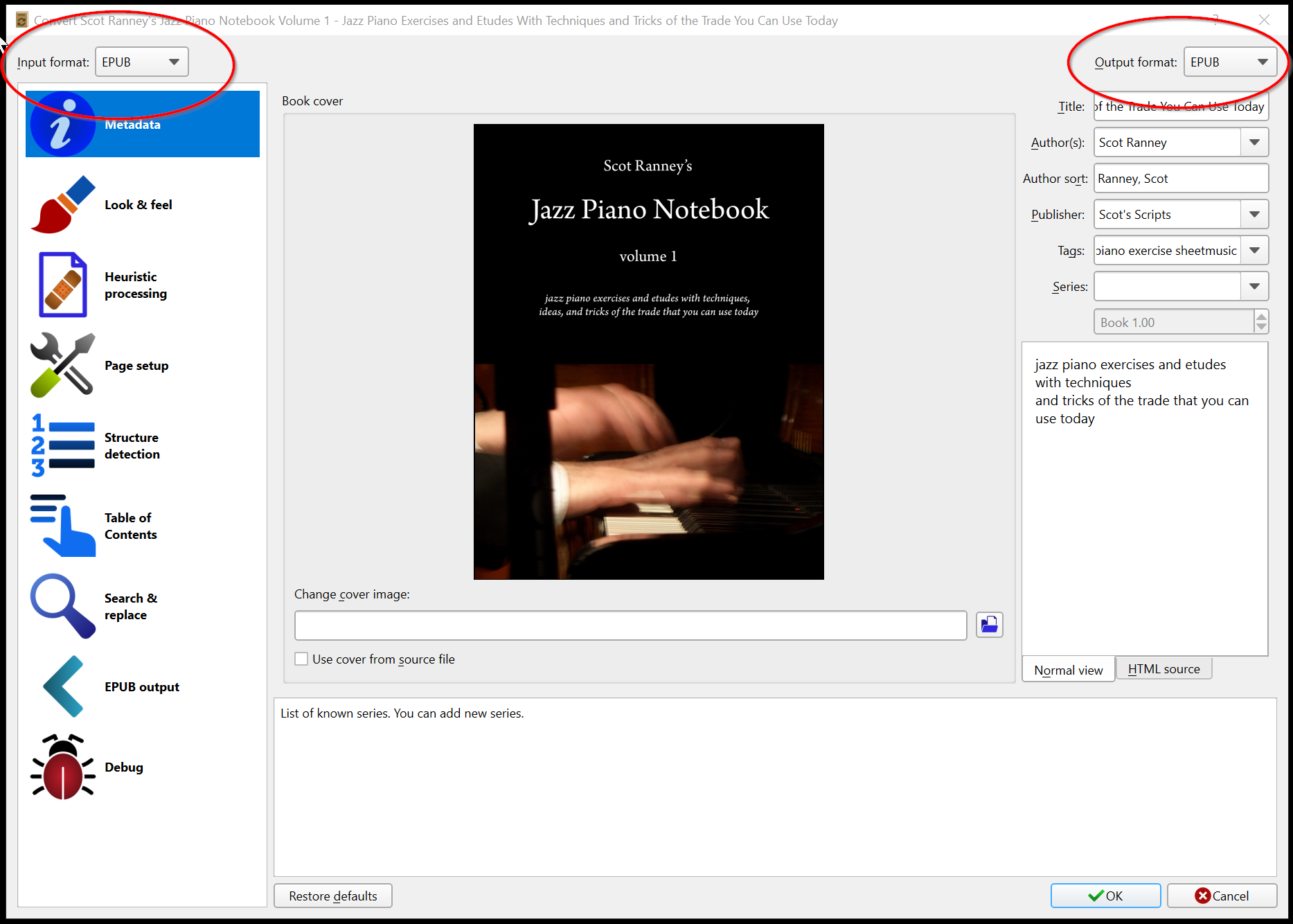Expand the Input format dropdown
The width and height of the screenshot is (1293, 924).
coord(141,62)
